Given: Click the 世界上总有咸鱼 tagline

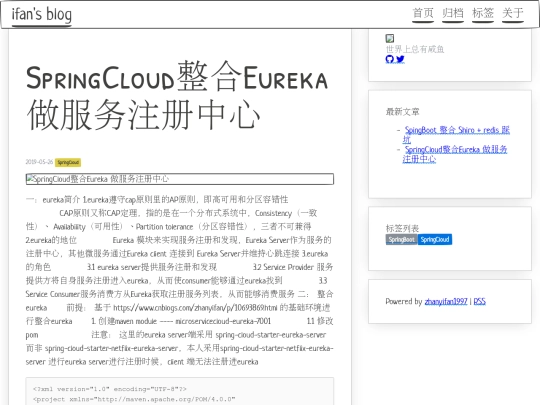Looking at the screenshot, I should pyautogui.click(x=415, y=49).
